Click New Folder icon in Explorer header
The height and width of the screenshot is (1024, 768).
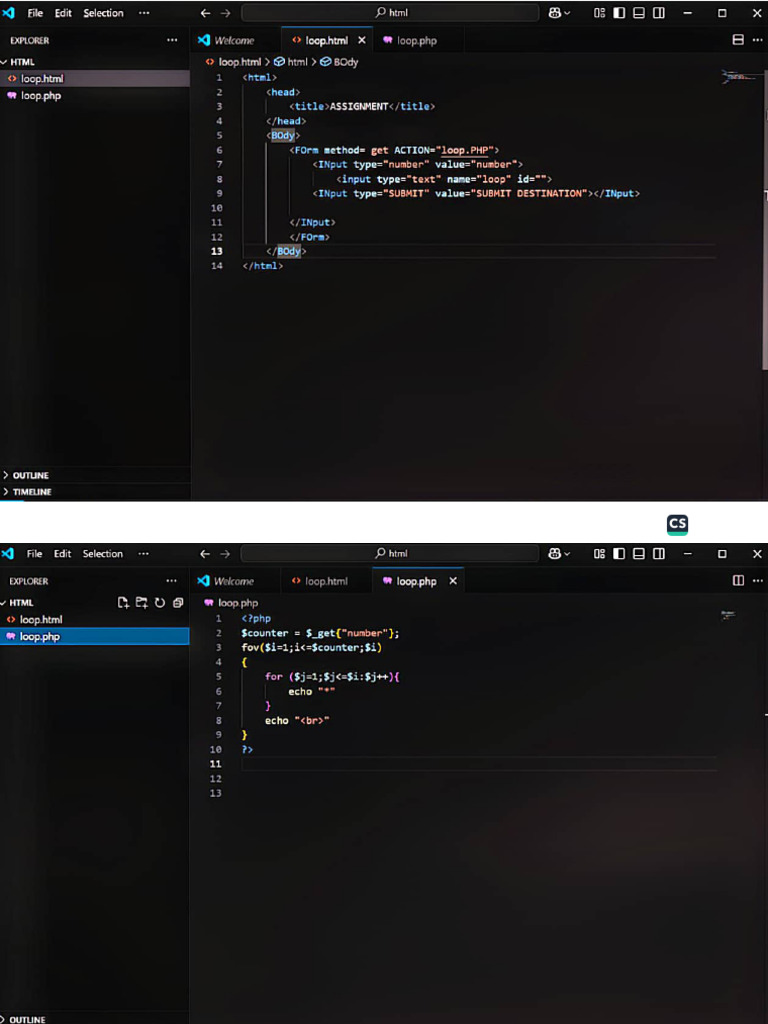pos(141,602)
